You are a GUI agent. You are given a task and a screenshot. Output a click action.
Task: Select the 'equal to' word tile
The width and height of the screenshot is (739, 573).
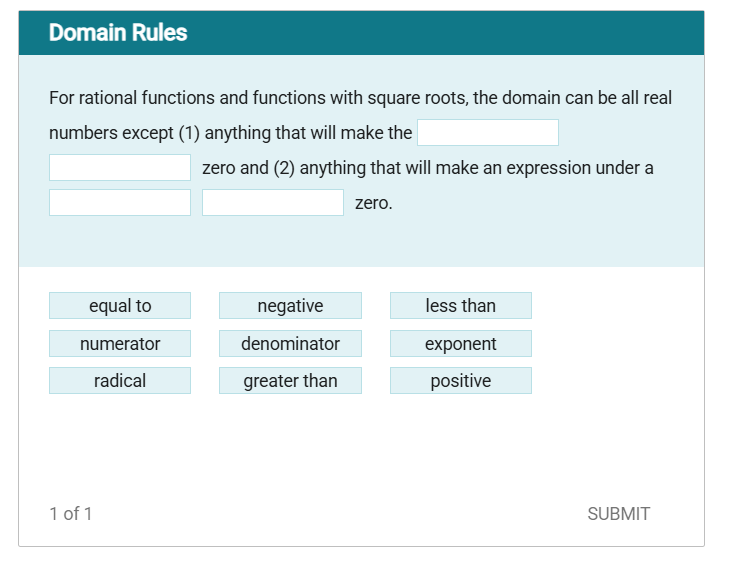(x=120, y=306)
